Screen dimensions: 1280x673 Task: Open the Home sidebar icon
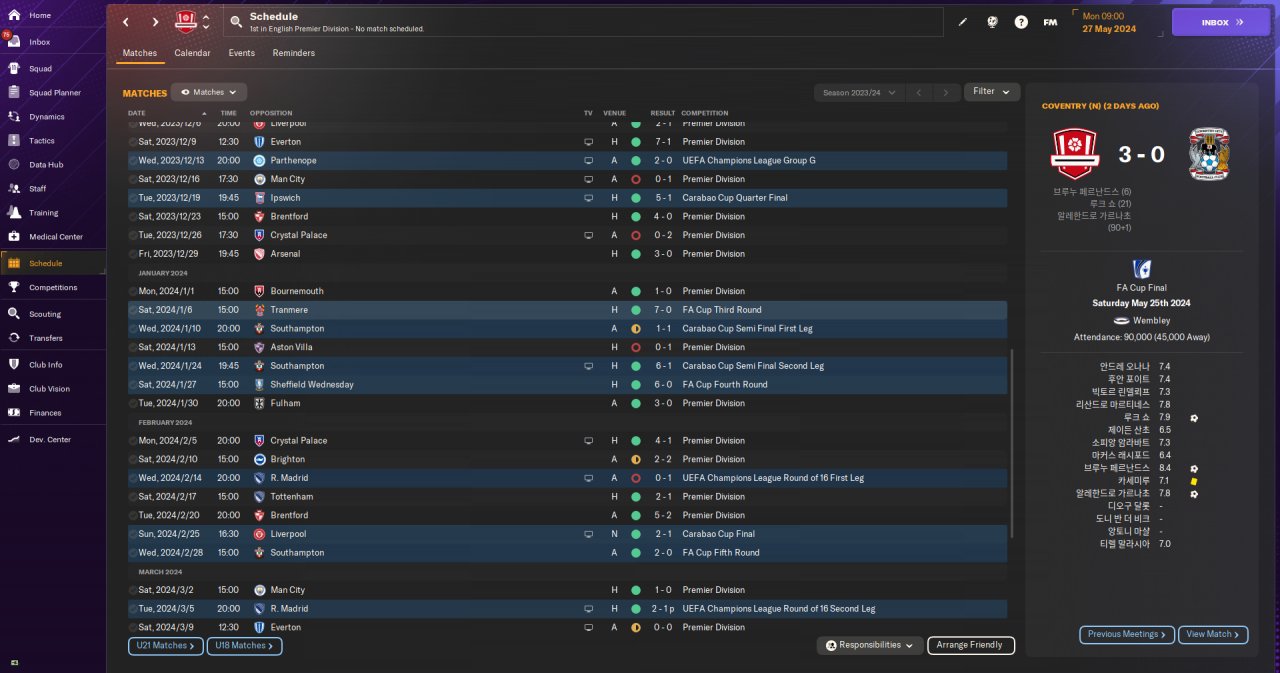14,15
